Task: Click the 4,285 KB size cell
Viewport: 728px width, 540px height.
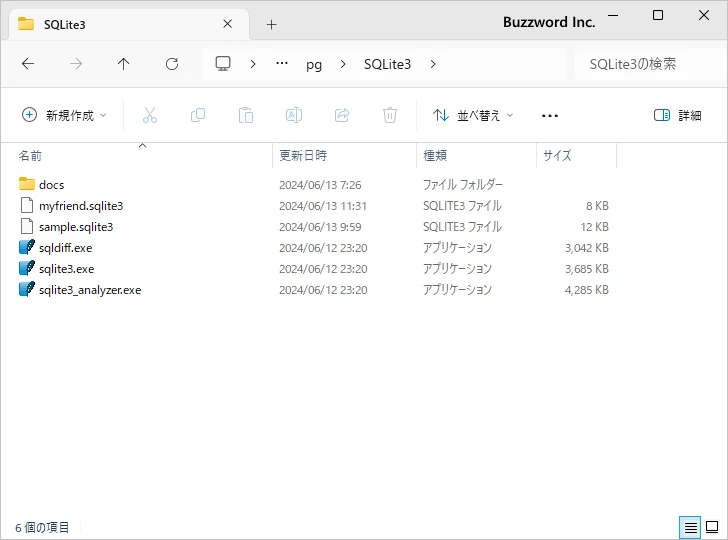Action: pos(586,290)
